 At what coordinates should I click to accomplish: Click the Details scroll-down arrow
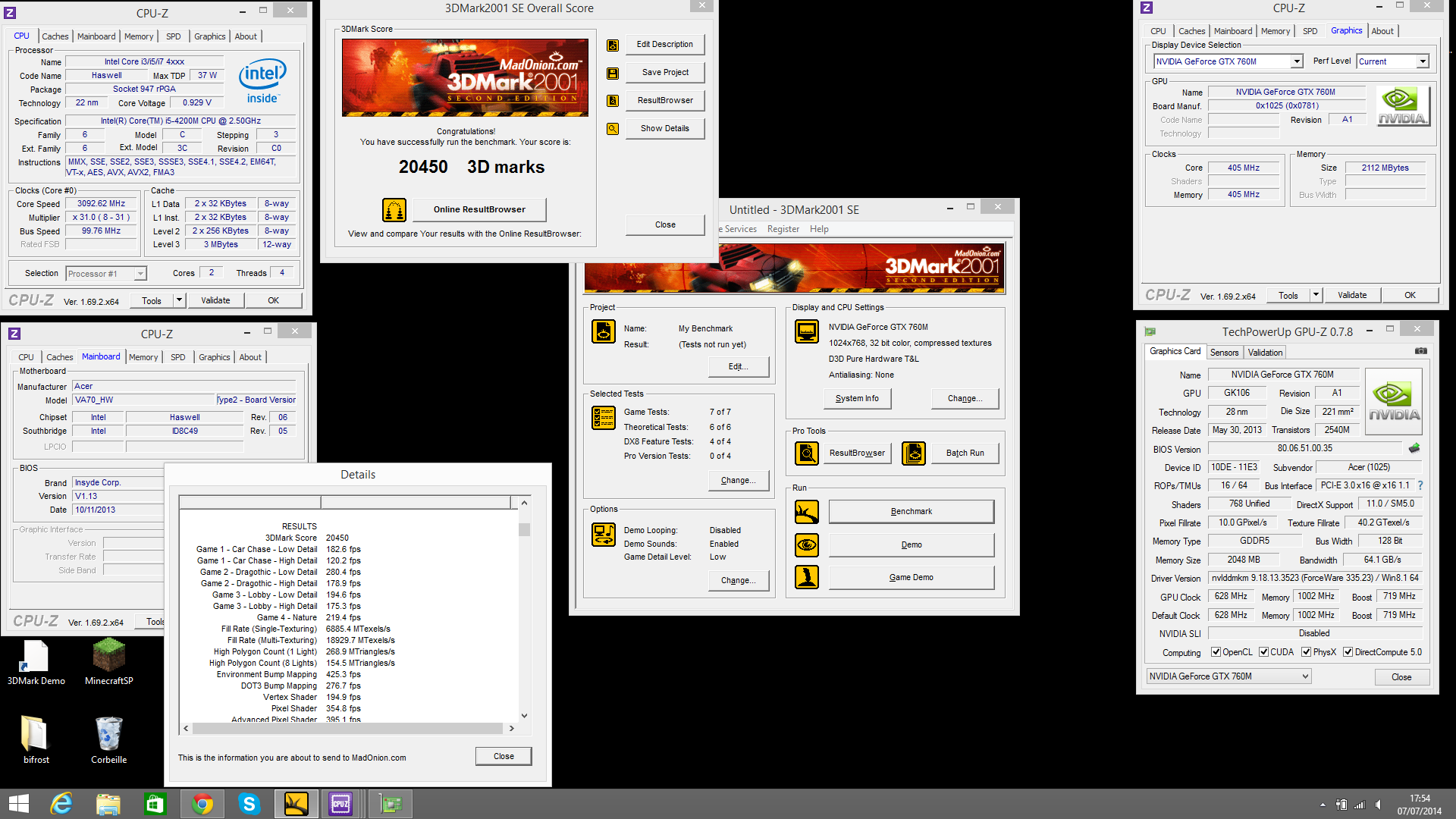pyautogui.click(x=524, y=715)
